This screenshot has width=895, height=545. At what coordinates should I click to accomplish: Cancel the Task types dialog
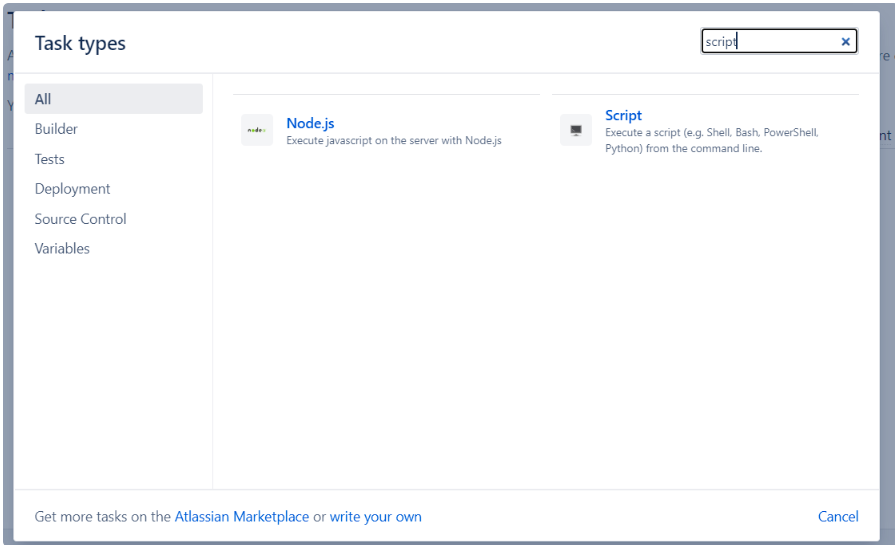[838, 517]
